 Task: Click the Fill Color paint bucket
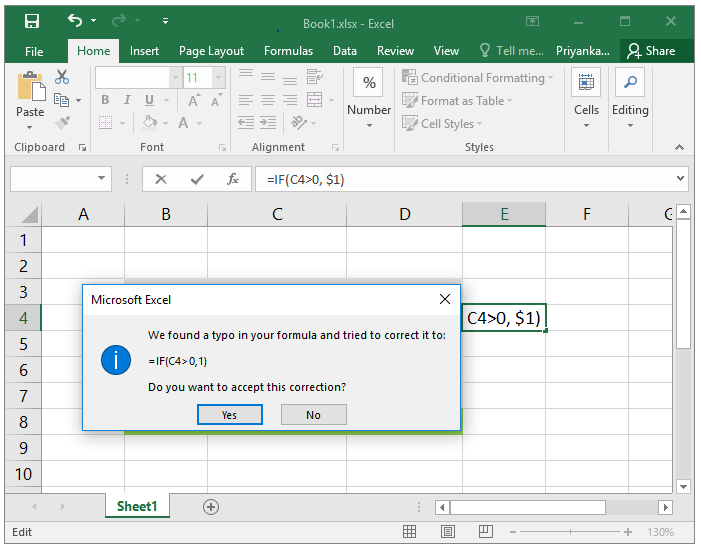point(150,122)
